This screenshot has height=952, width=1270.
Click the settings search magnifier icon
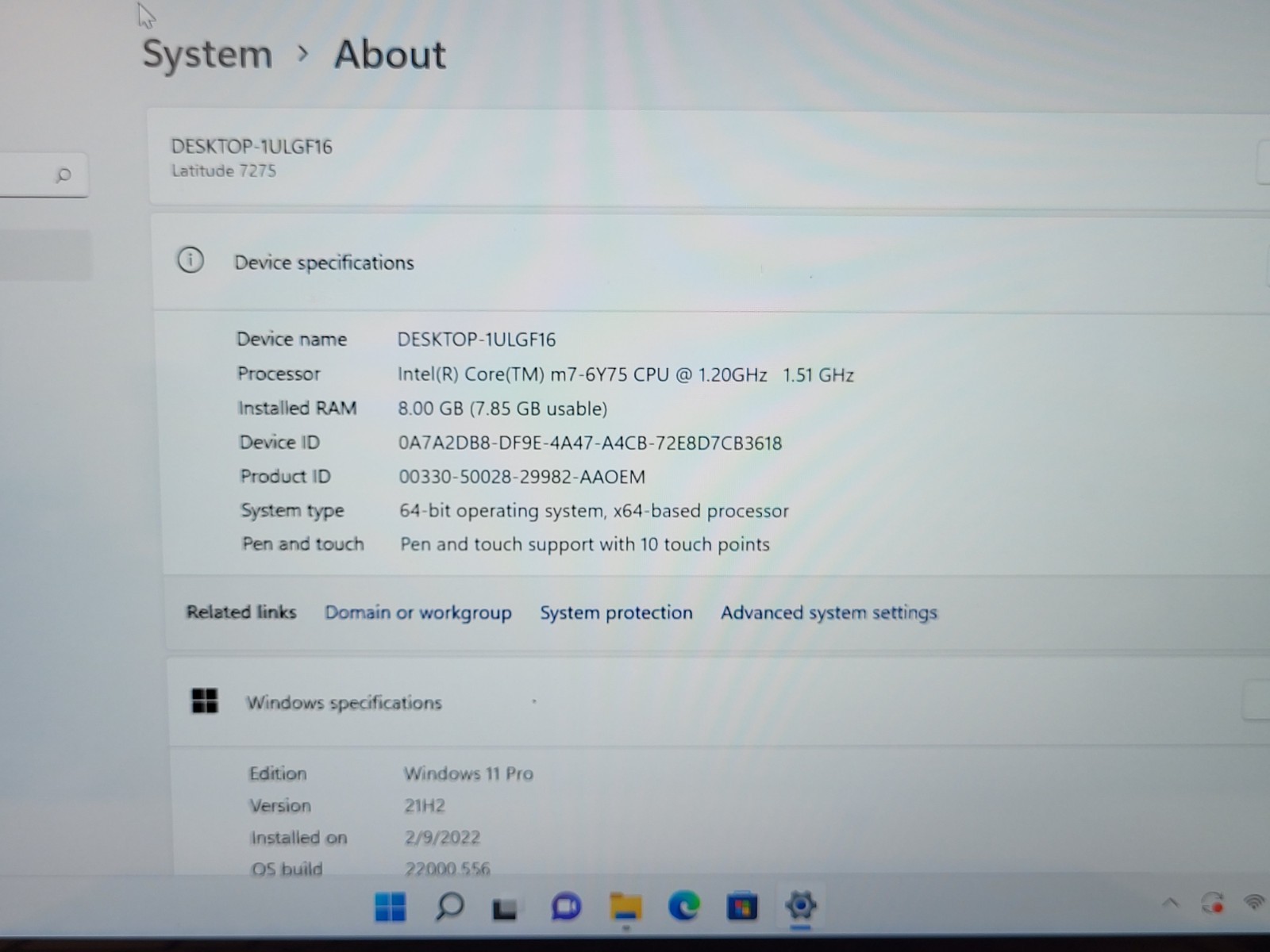(63, 175)
